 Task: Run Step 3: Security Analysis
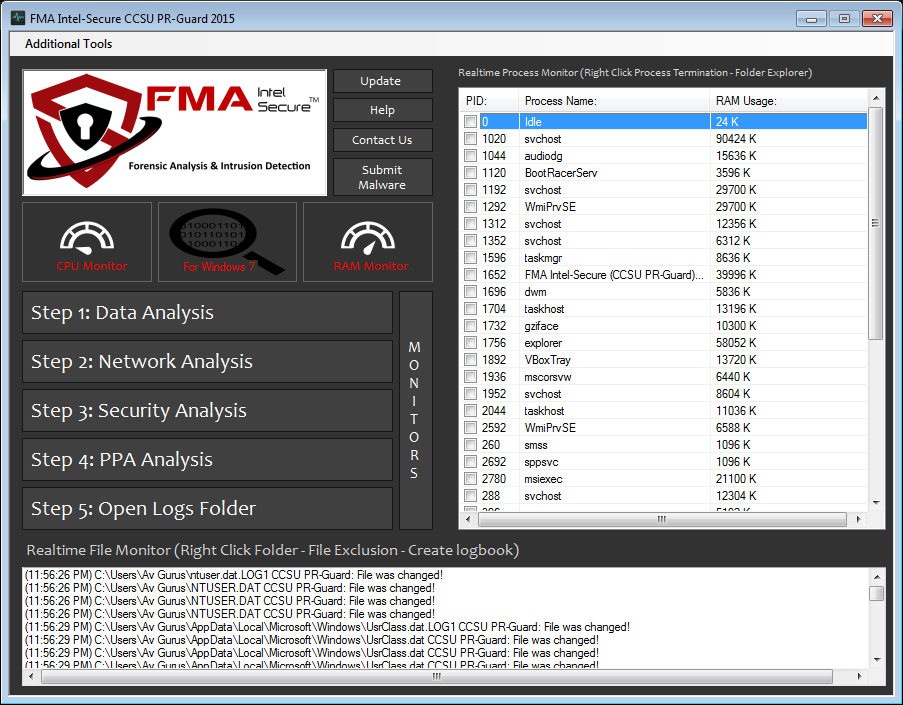207,411
